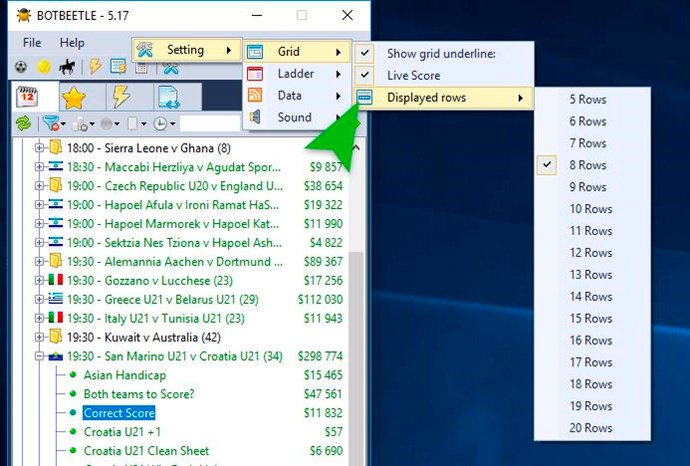Choose 20 Rows from the list

coord(592,428)
